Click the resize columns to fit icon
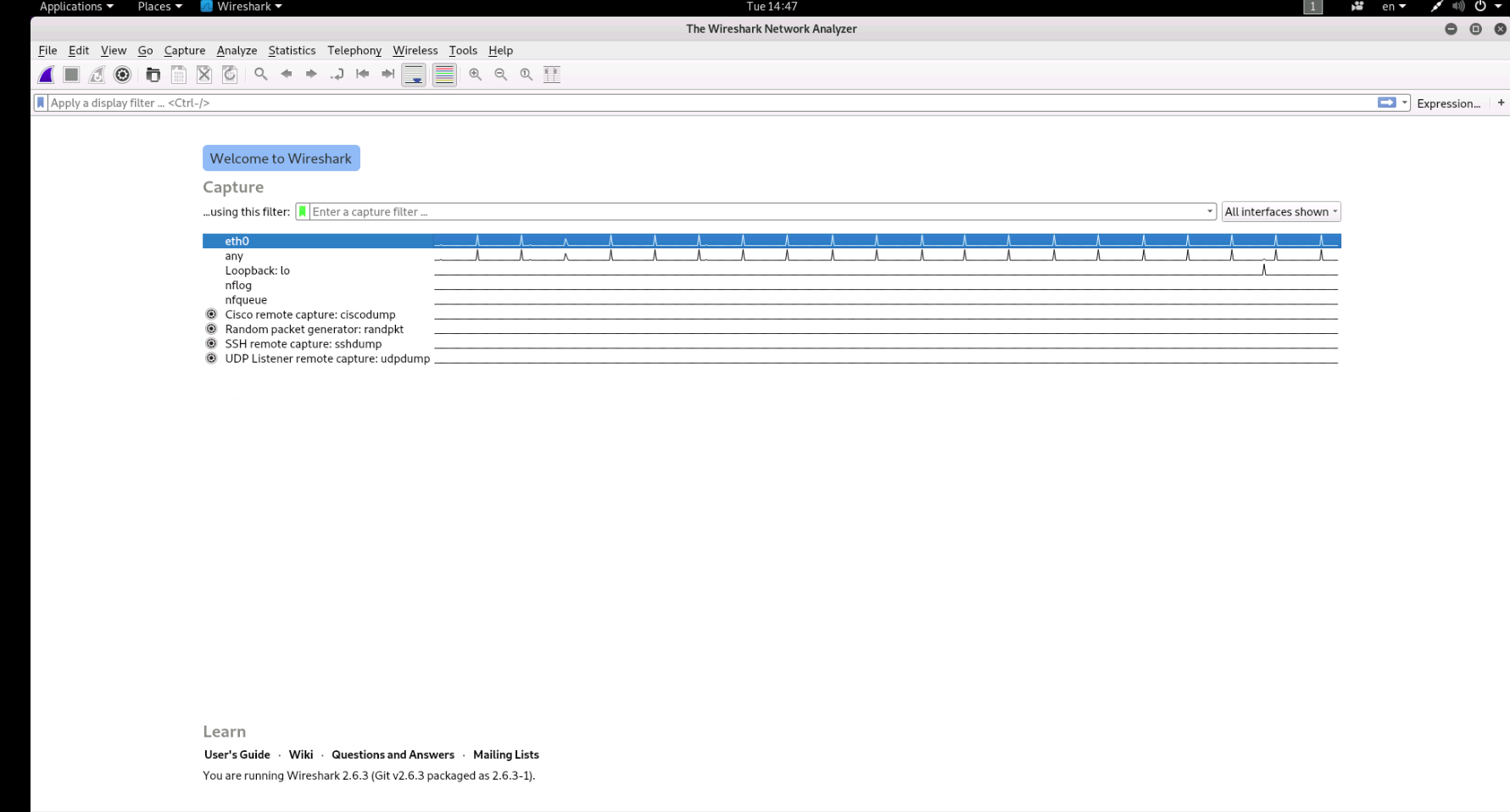The width and height of the screenshot is (1510, 812). tap(552, 75)
